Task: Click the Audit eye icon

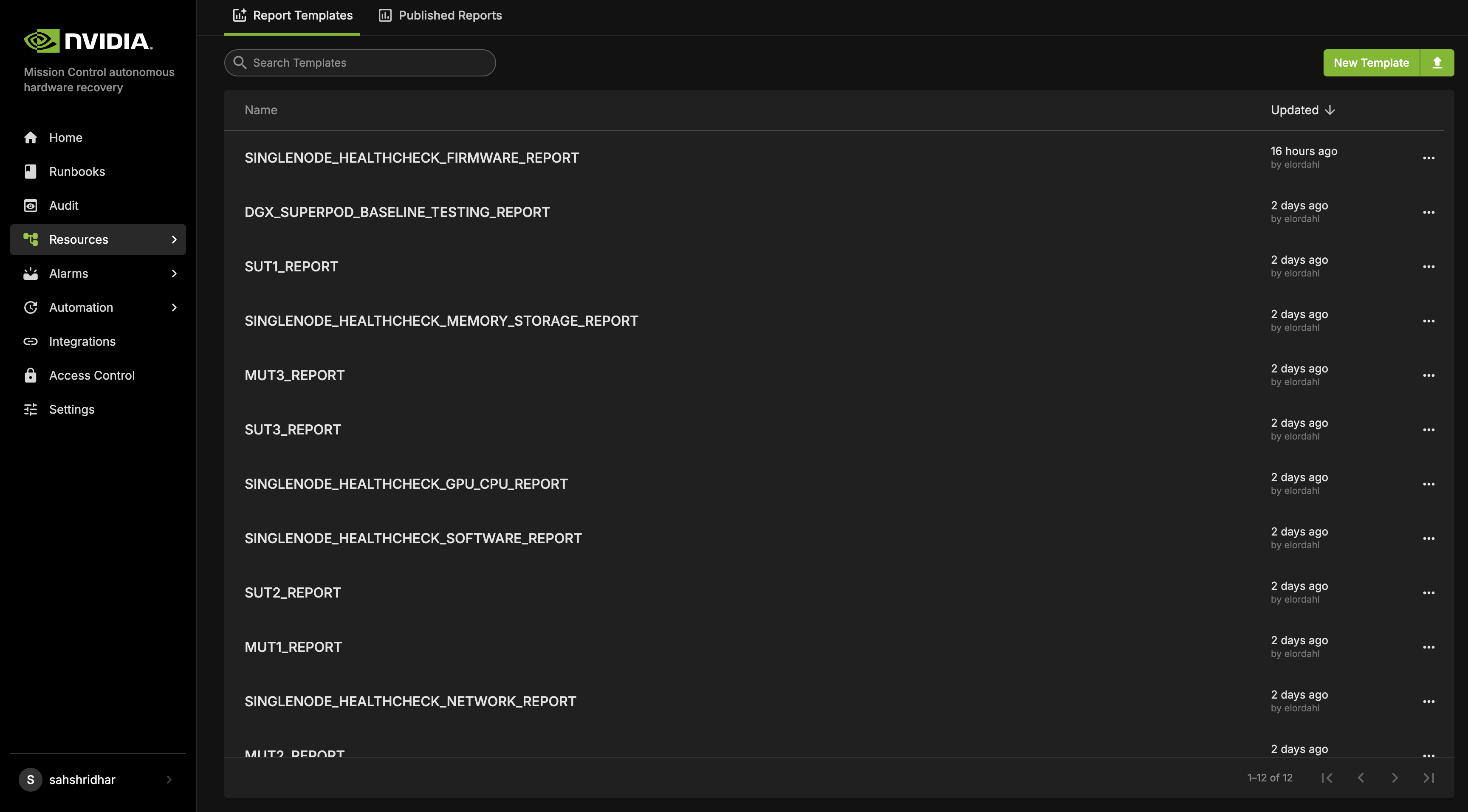Action: click(x=31, y=205)
